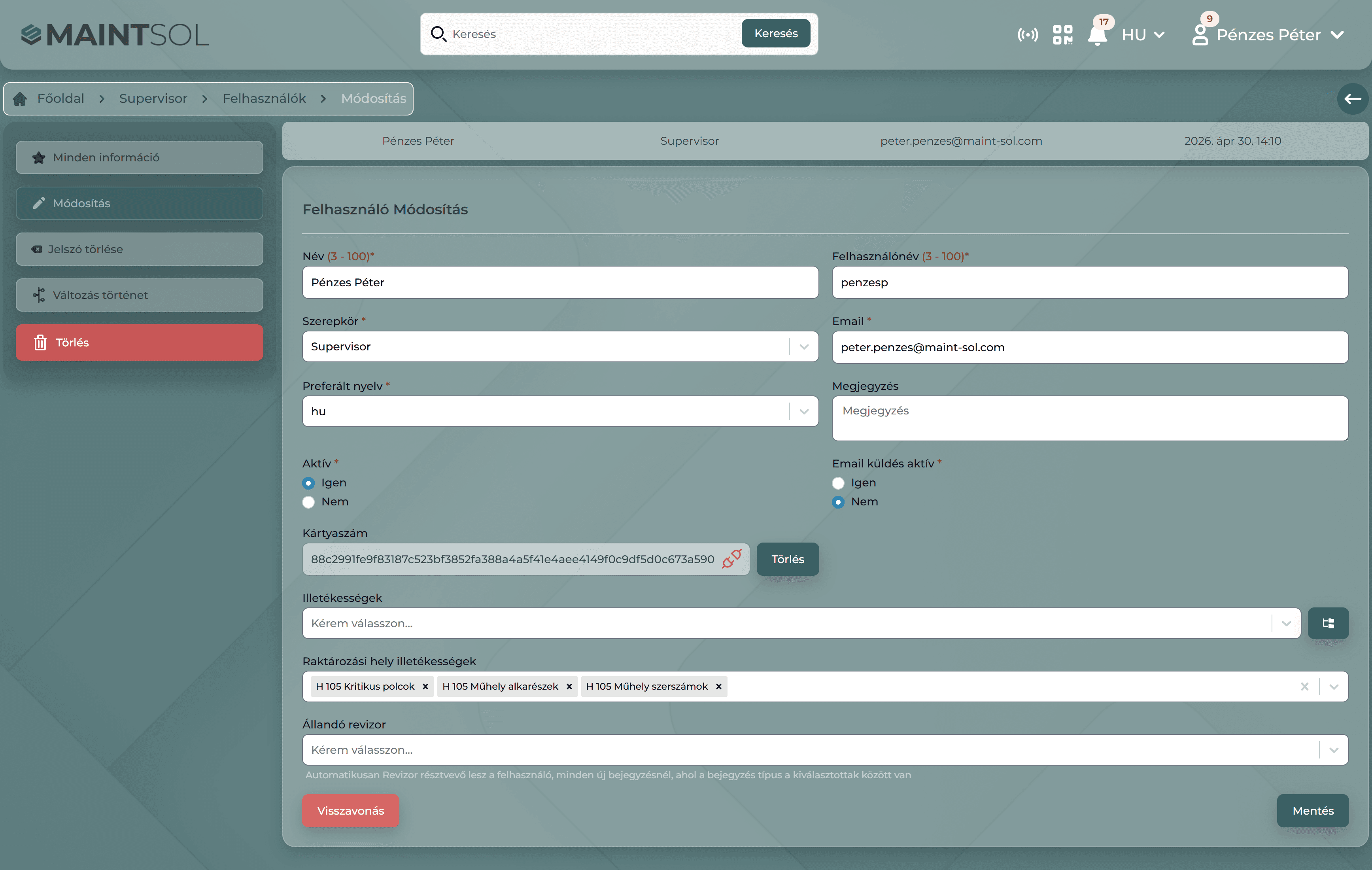Click the user profile avatar icon
1372x870 pixels.
point(1200,35)
